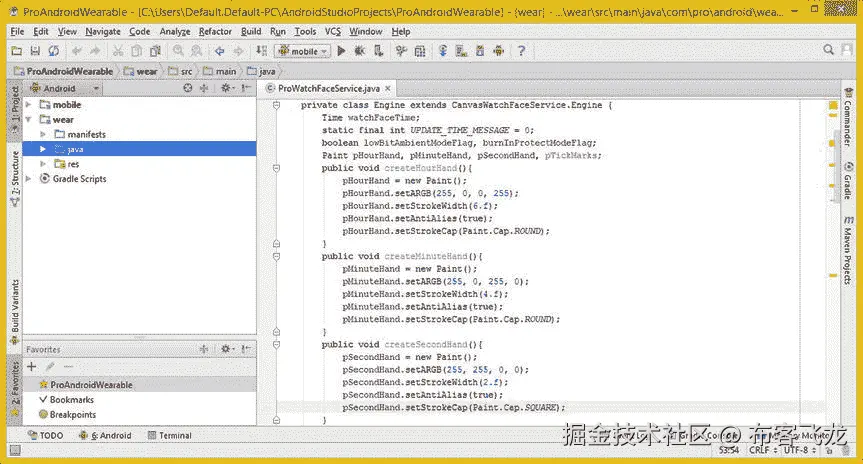Click the Find magnifier icon

point(178,51)
